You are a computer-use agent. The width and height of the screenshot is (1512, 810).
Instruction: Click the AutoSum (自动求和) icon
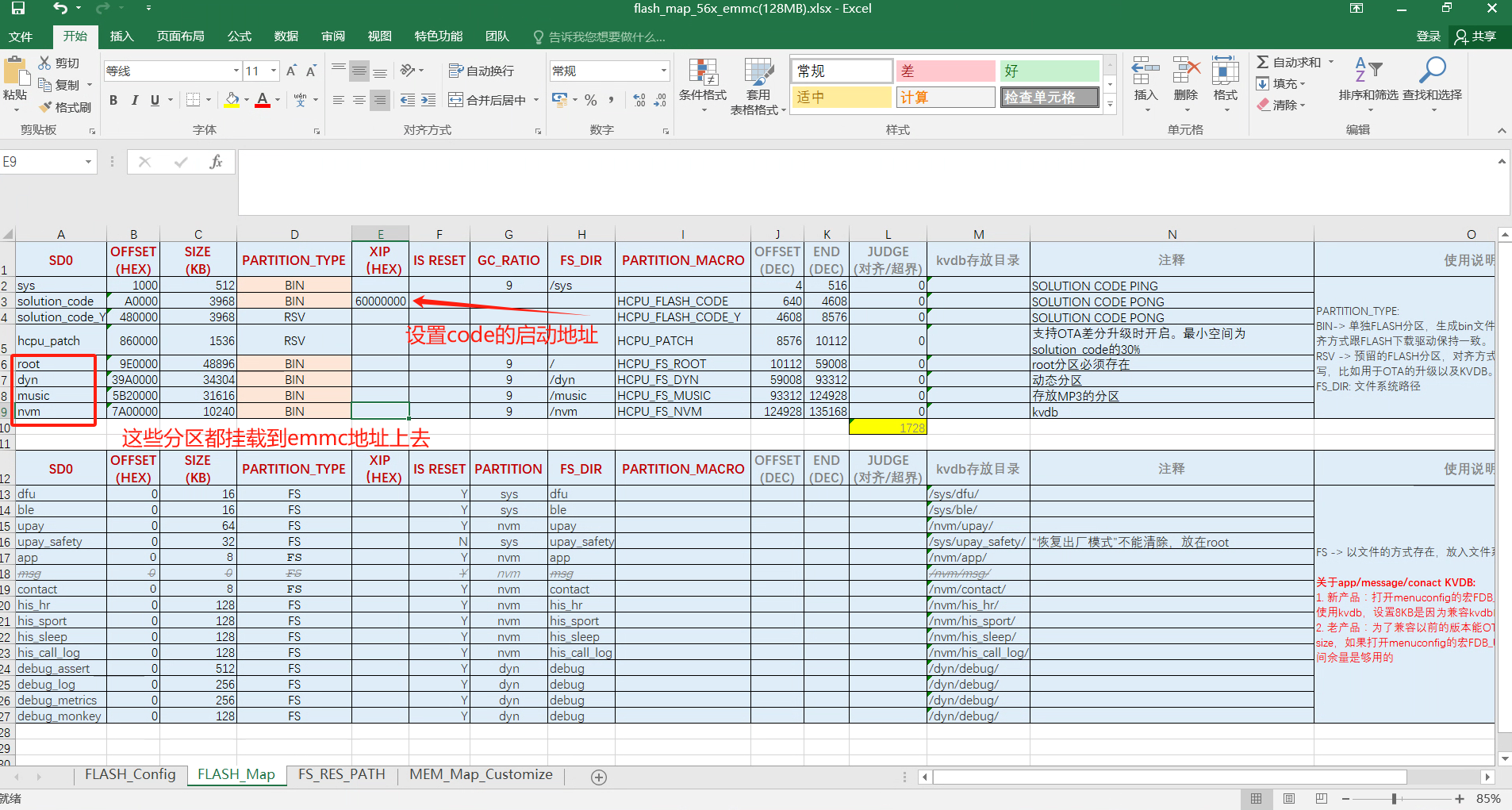[x=1263, y=62]
